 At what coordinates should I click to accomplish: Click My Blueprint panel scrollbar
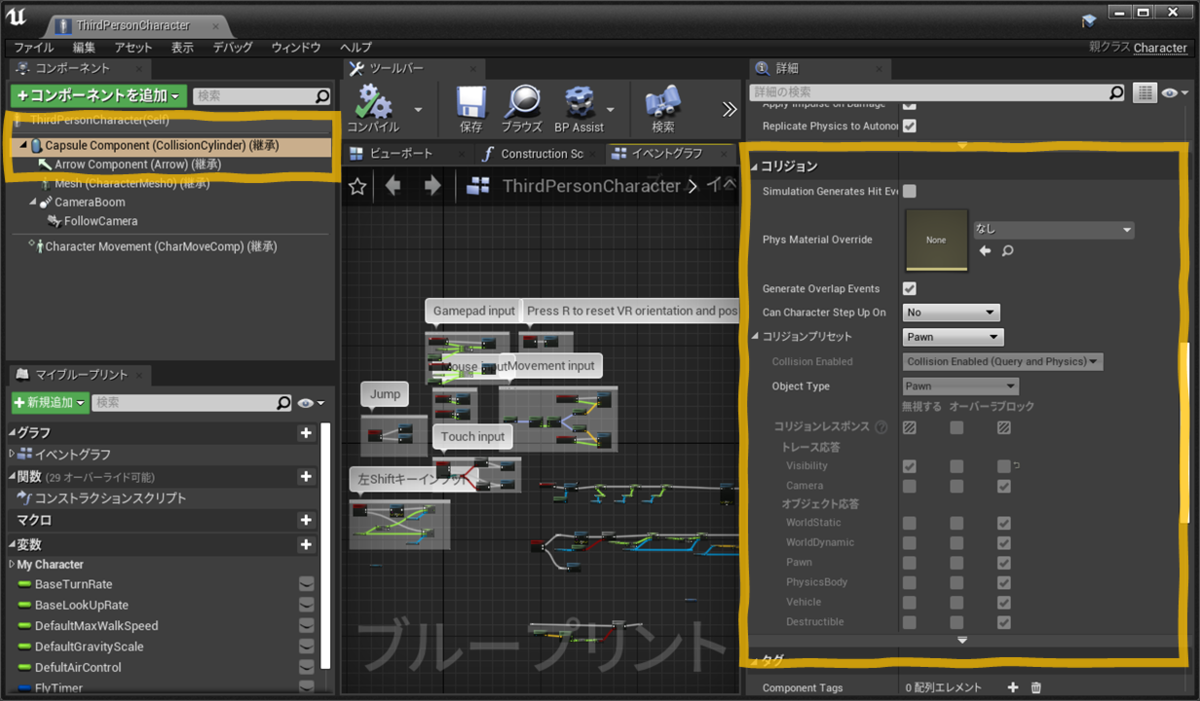325,545
